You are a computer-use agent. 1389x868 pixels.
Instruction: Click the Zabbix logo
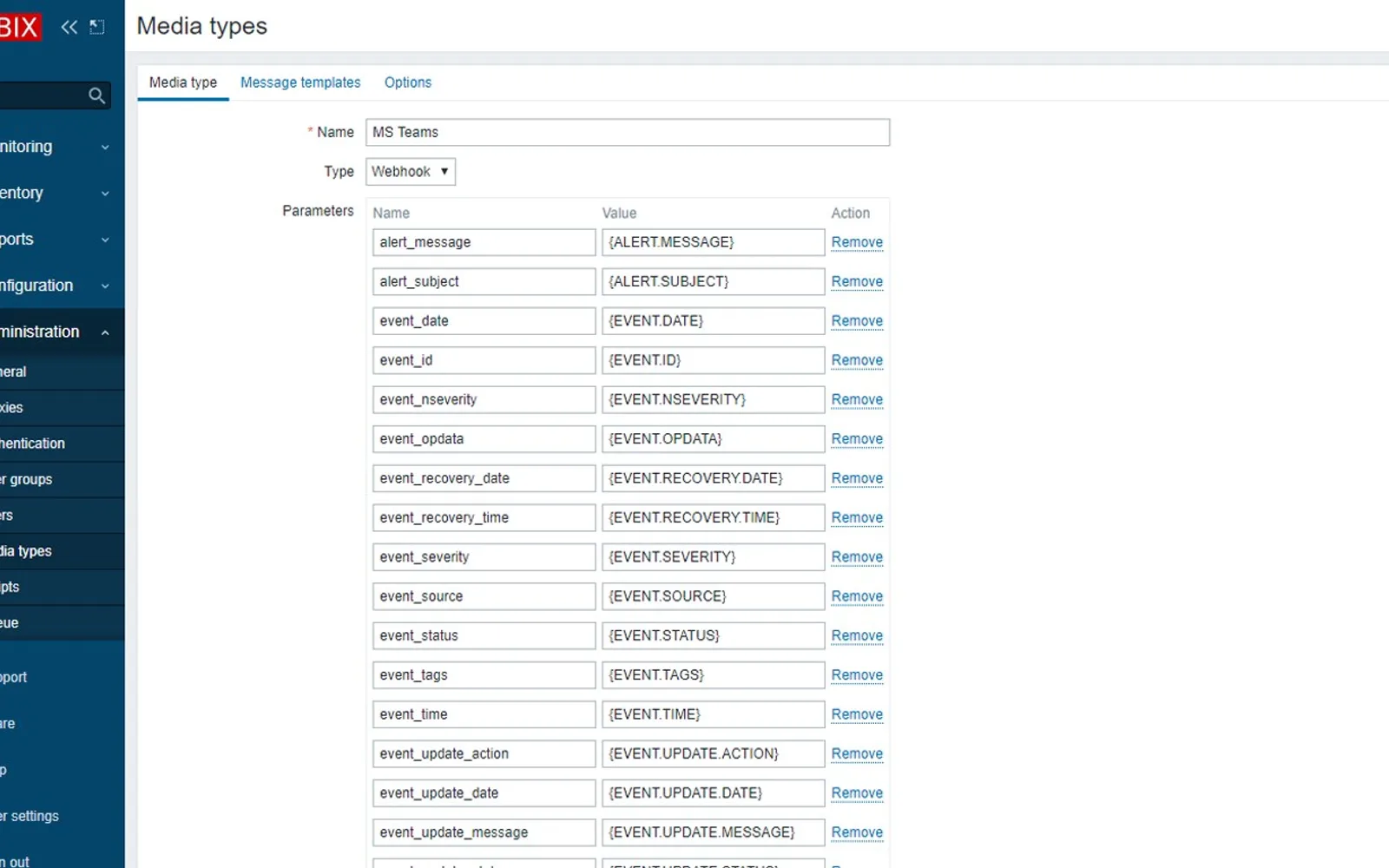click(20, 27)
